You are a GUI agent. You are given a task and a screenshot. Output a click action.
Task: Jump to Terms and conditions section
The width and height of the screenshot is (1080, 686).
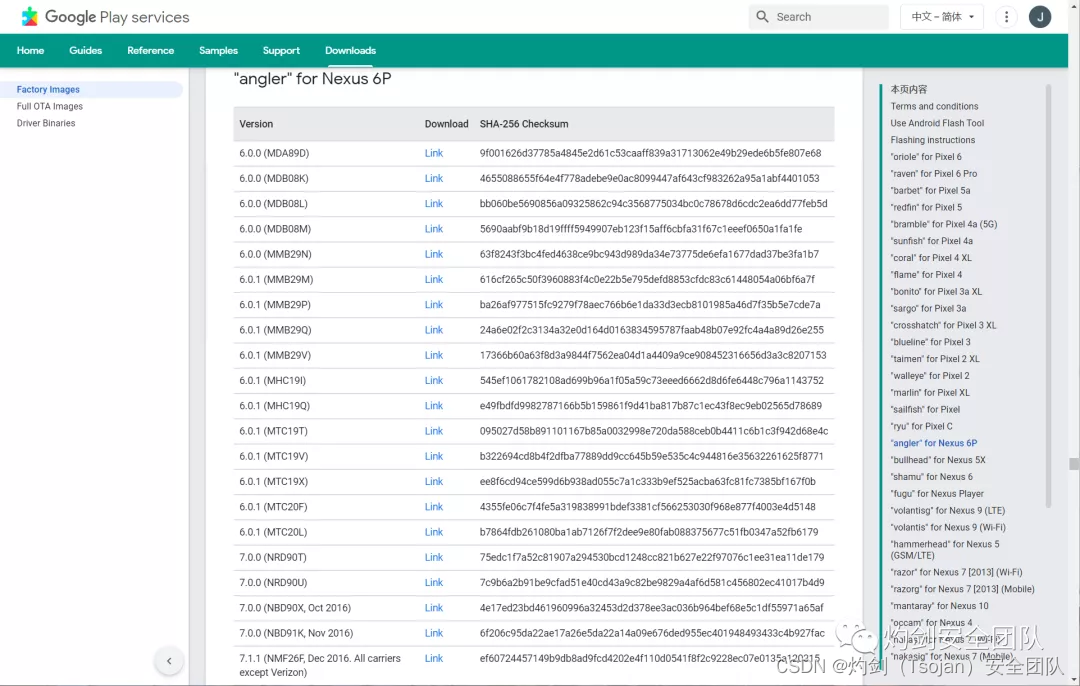tap(934, 106)
